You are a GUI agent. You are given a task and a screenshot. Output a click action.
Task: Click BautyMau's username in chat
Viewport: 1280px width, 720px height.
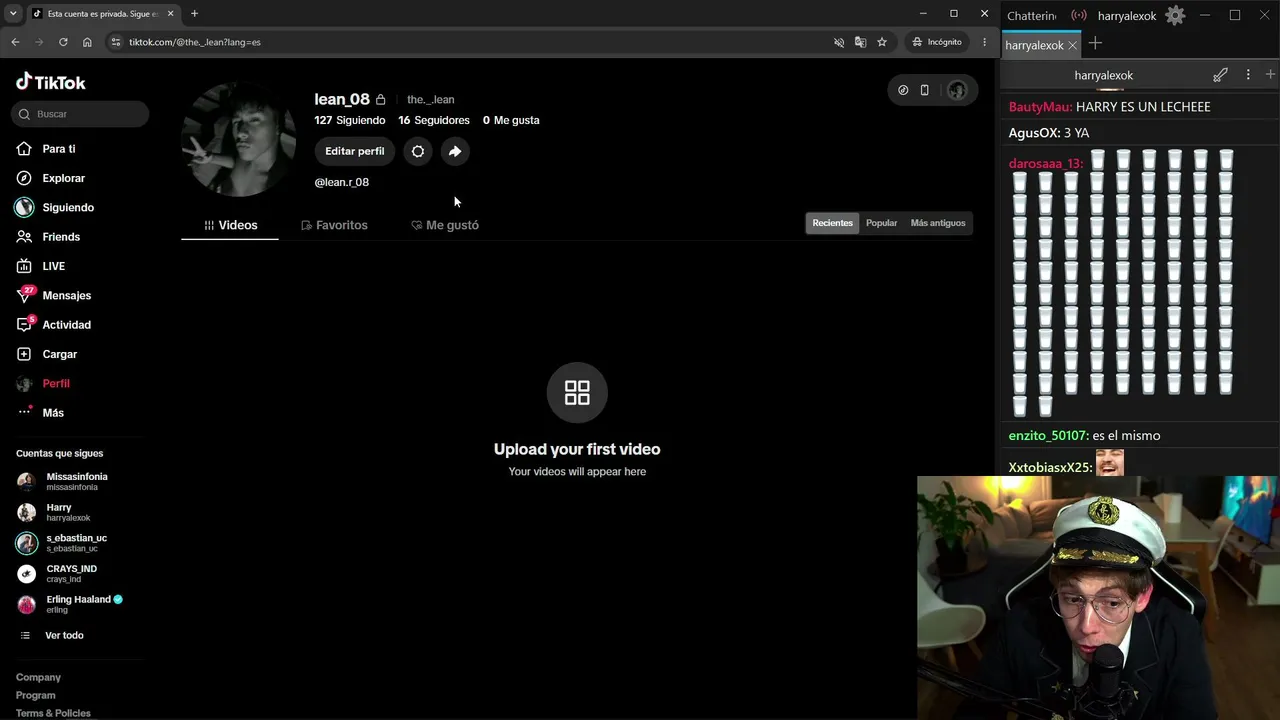click(1040, 107)
